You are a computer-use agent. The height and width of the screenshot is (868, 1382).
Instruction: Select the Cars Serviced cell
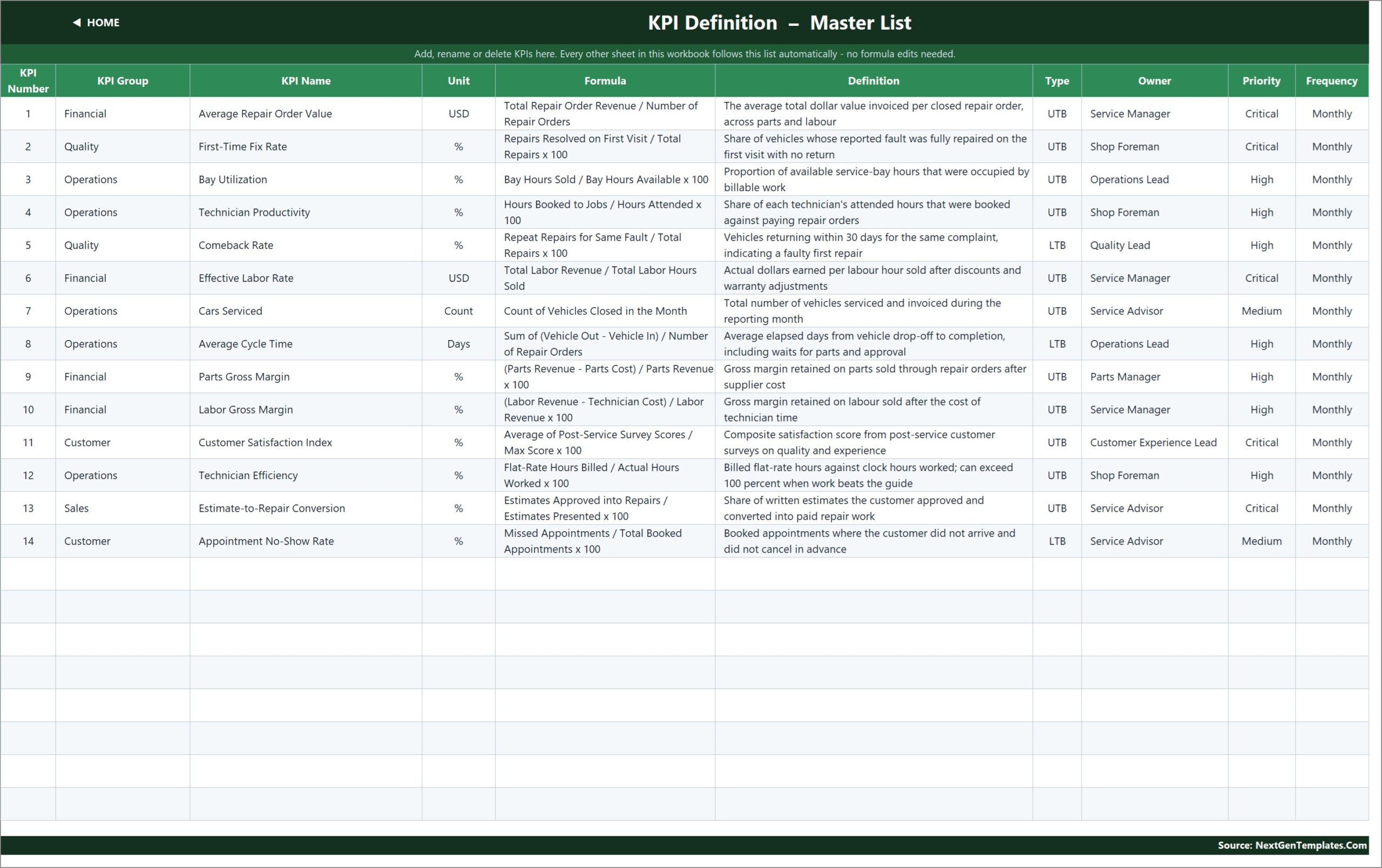pyautogui.click(x=306, y=311)
